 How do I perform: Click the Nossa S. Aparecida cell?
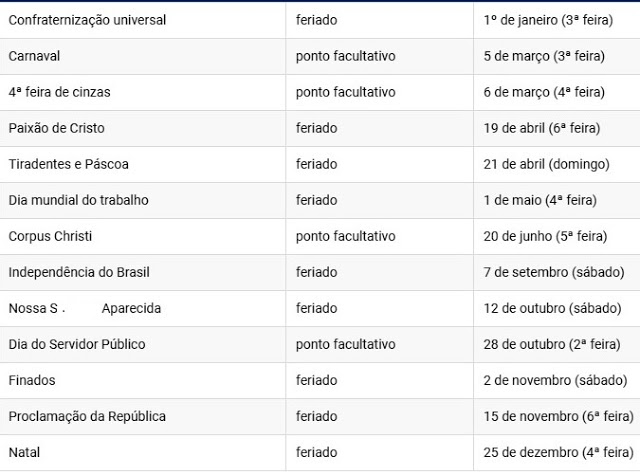point(84,308)
